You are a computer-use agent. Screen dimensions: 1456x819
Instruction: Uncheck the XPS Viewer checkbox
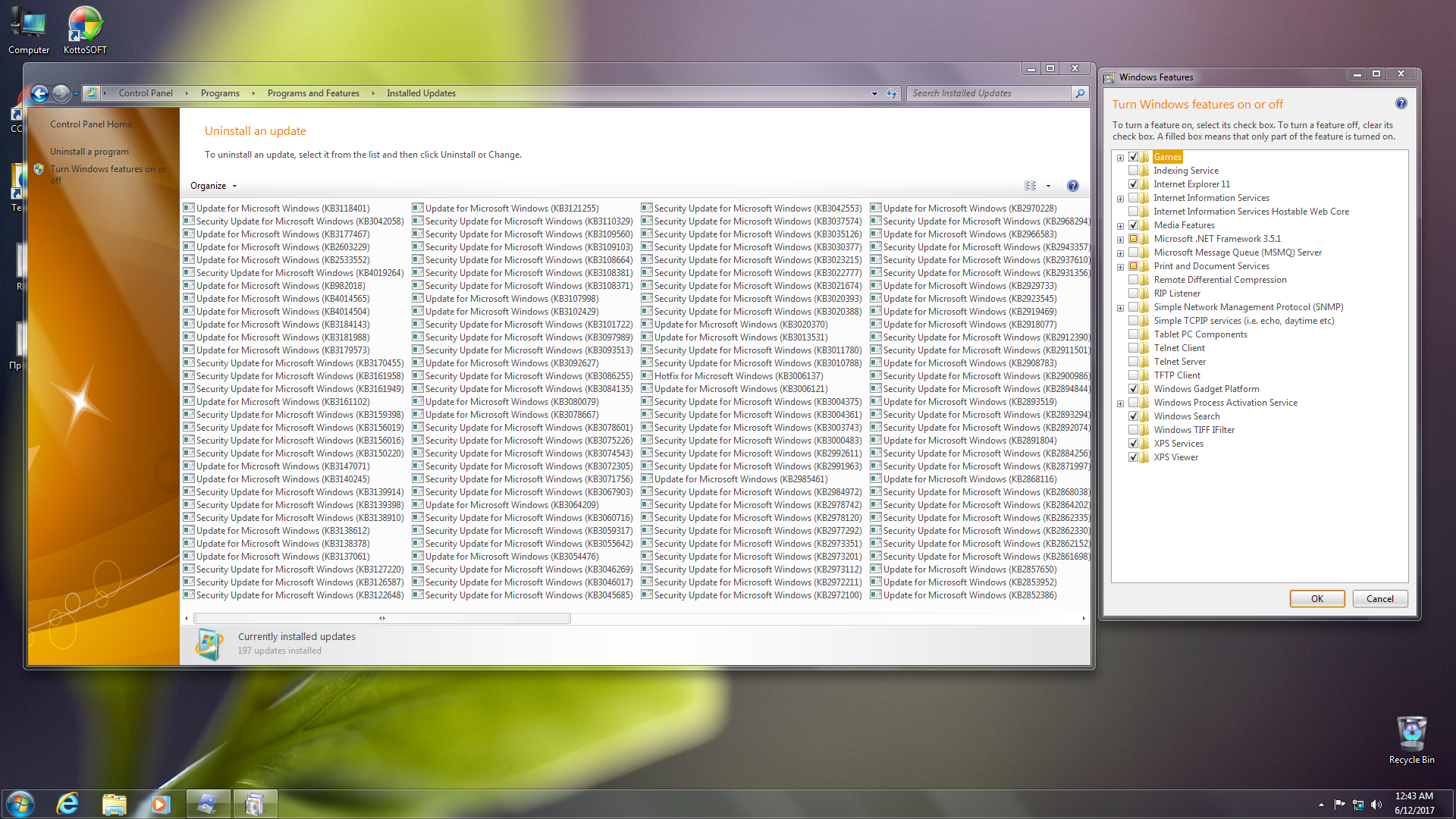1133,457
